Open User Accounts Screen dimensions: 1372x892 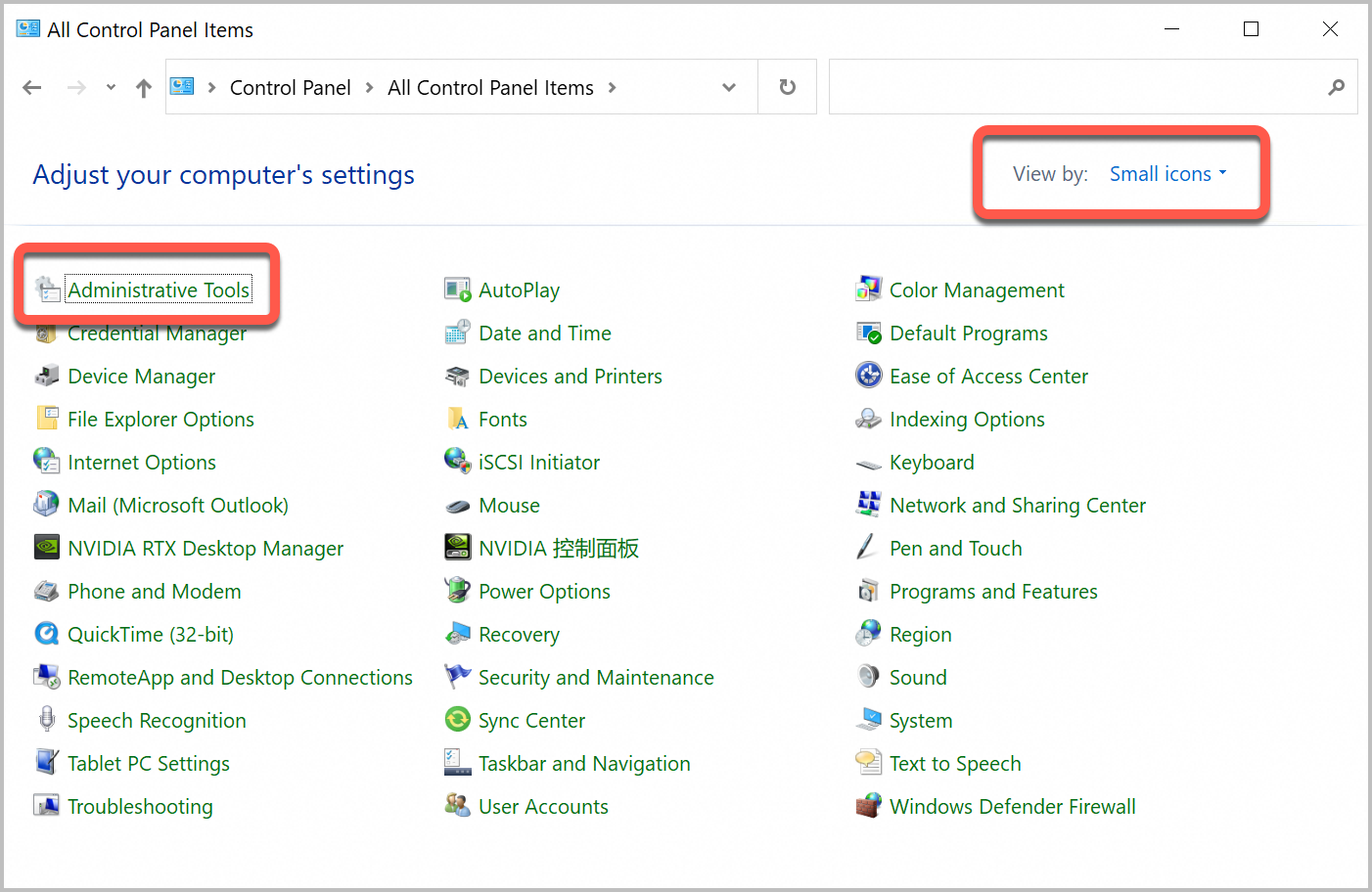543,807
